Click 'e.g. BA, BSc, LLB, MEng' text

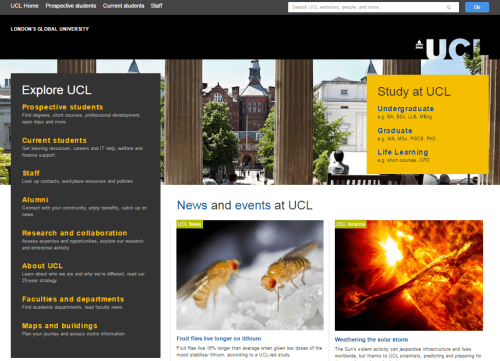pyautogui.click(x=405, y=117)
